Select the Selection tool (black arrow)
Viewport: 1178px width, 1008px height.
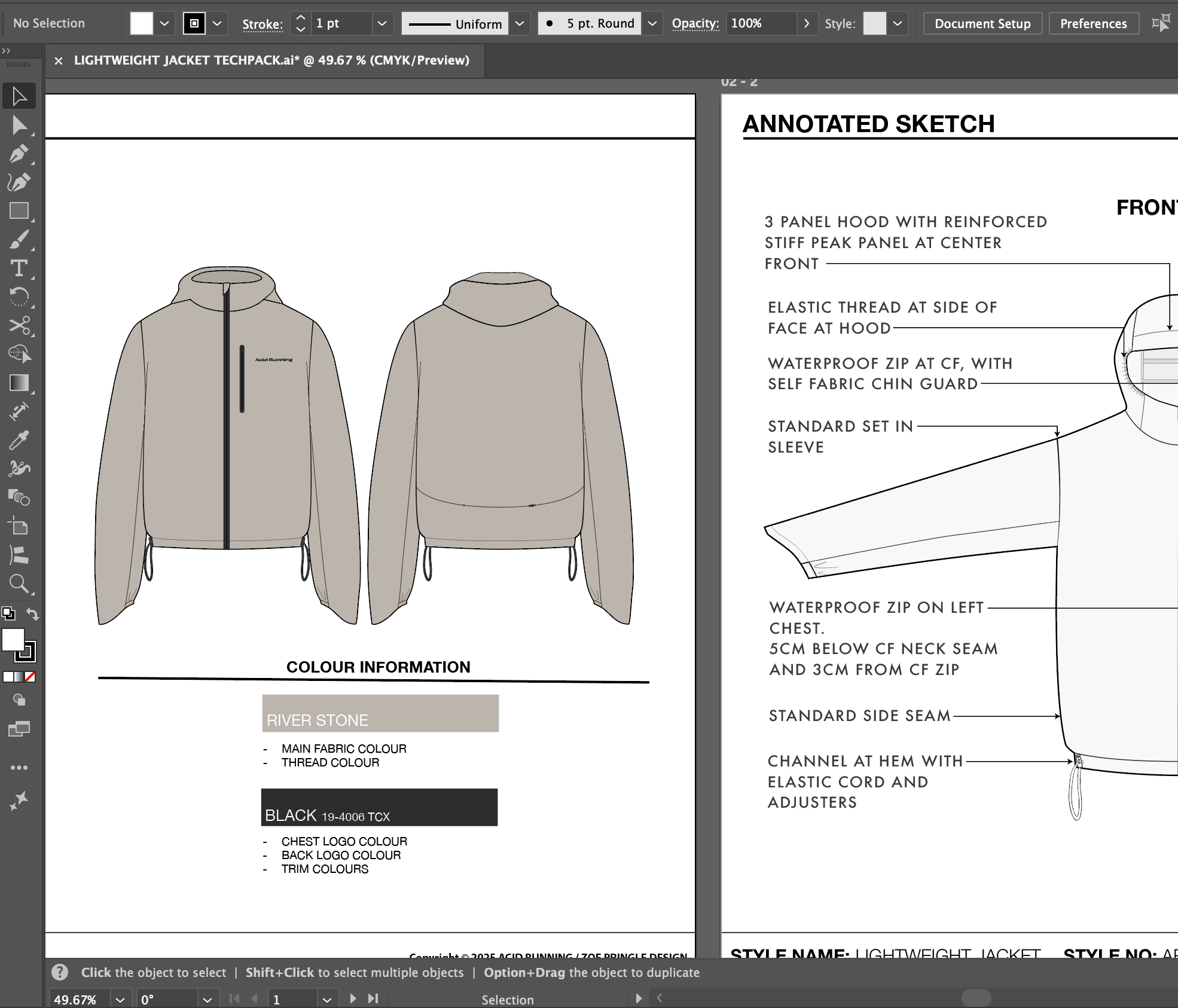click(x=19, y=96)
